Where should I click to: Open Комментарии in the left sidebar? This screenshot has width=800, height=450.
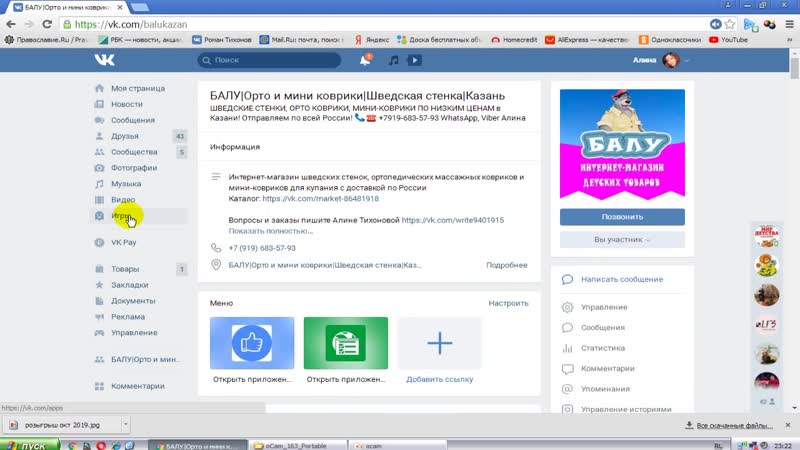tap(138, 386)
